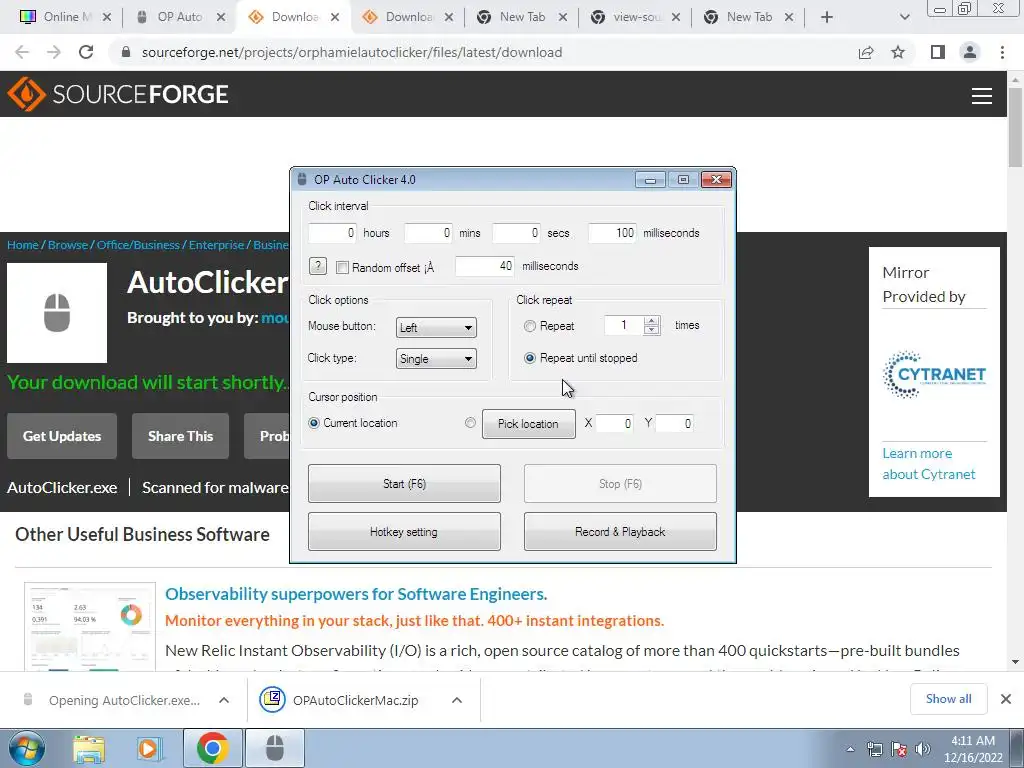Image resolution: width=1024 pixels, height=768 pixels.
Task: Click the browser forward arrow
Action: [54, 52]
